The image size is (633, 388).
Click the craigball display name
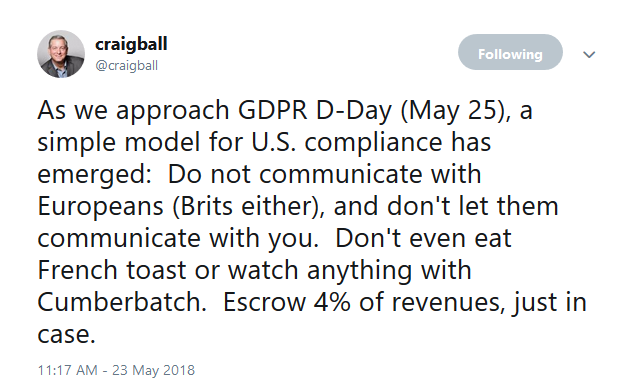131,44
